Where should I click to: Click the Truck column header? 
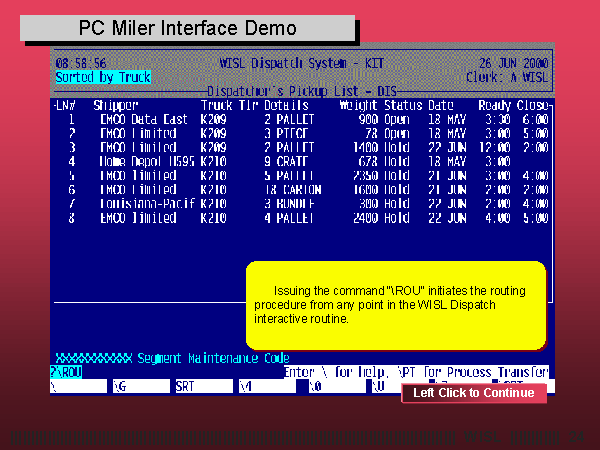(216, 105)
